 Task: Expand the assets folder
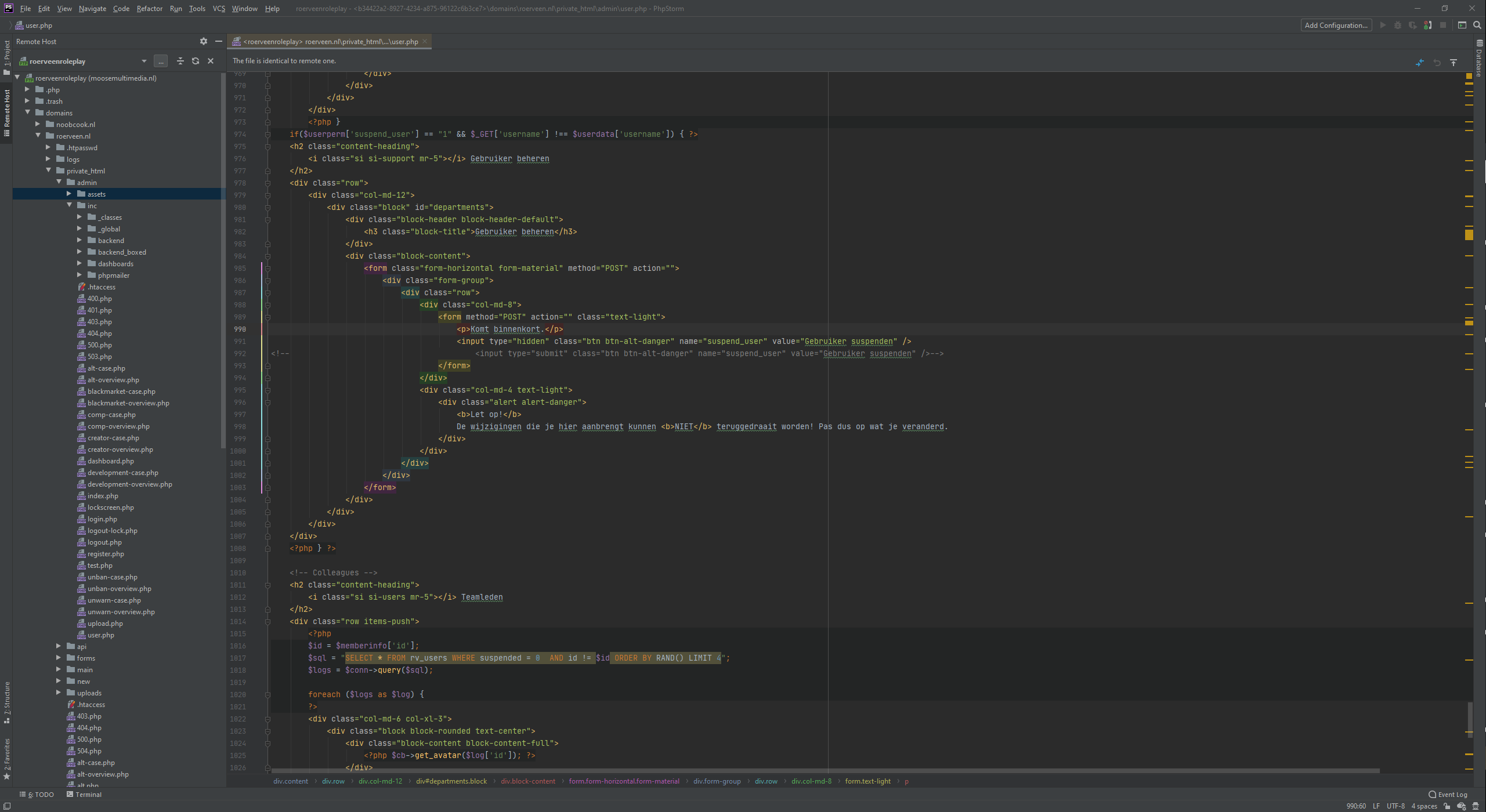tap(68, 194)
